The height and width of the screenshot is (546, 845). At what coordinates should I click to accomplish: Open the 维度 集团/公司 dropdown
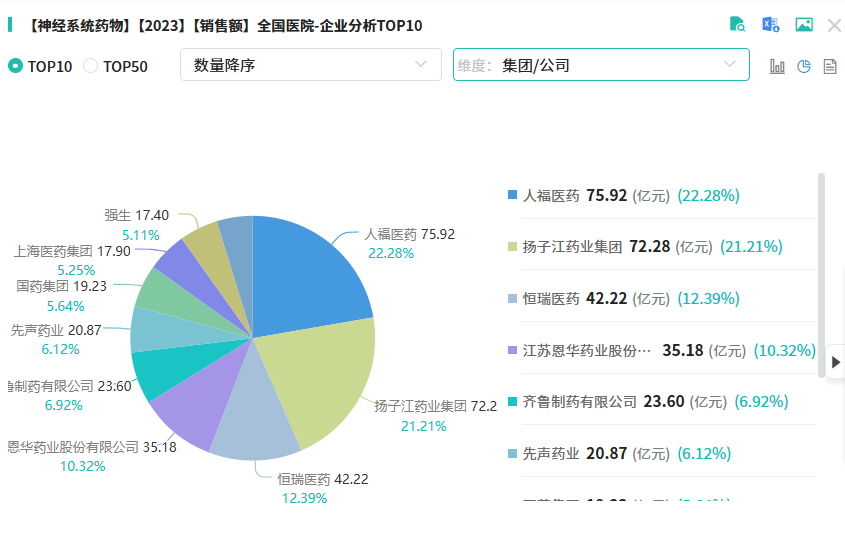coord(601,65)
